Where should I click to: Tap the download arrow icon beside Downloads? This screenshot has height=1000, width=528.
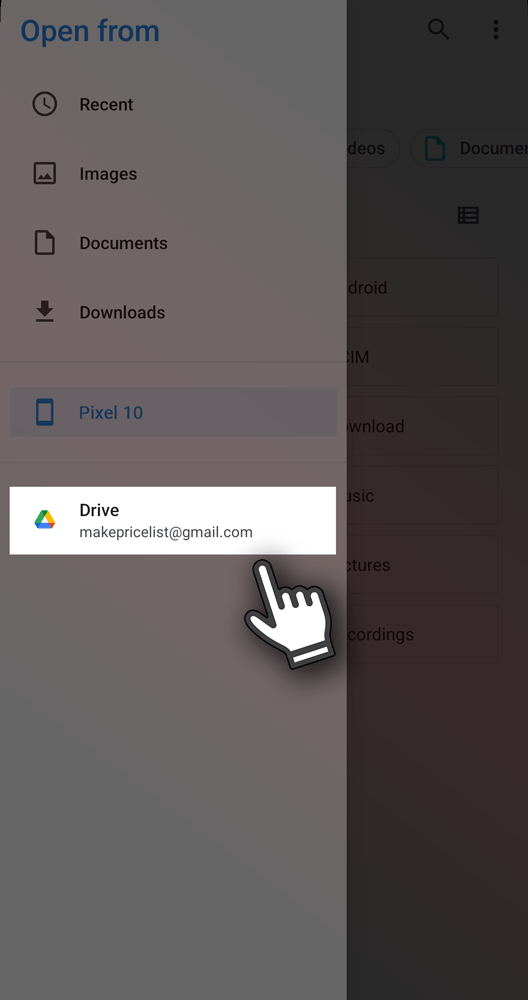coord(45,312)
